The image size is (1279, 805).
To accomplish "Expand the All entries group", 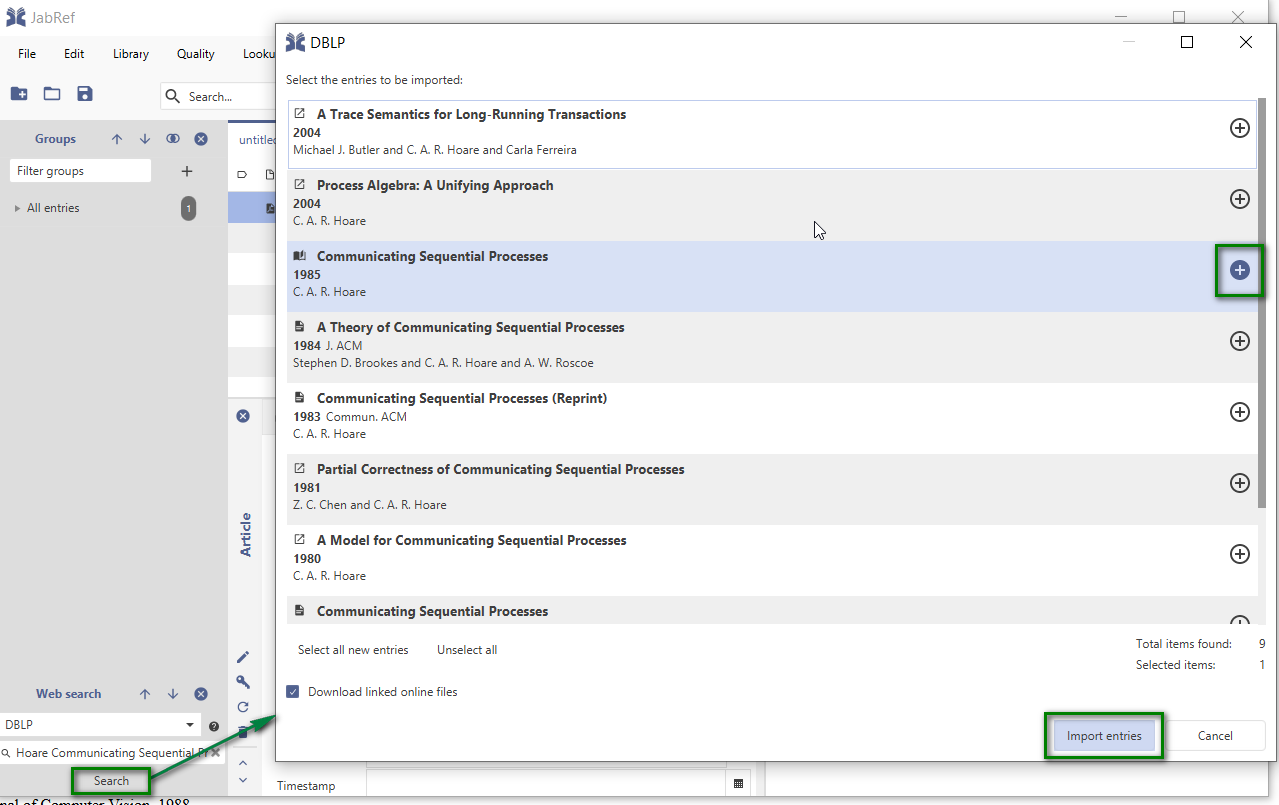I will click(x=17, y=209).
